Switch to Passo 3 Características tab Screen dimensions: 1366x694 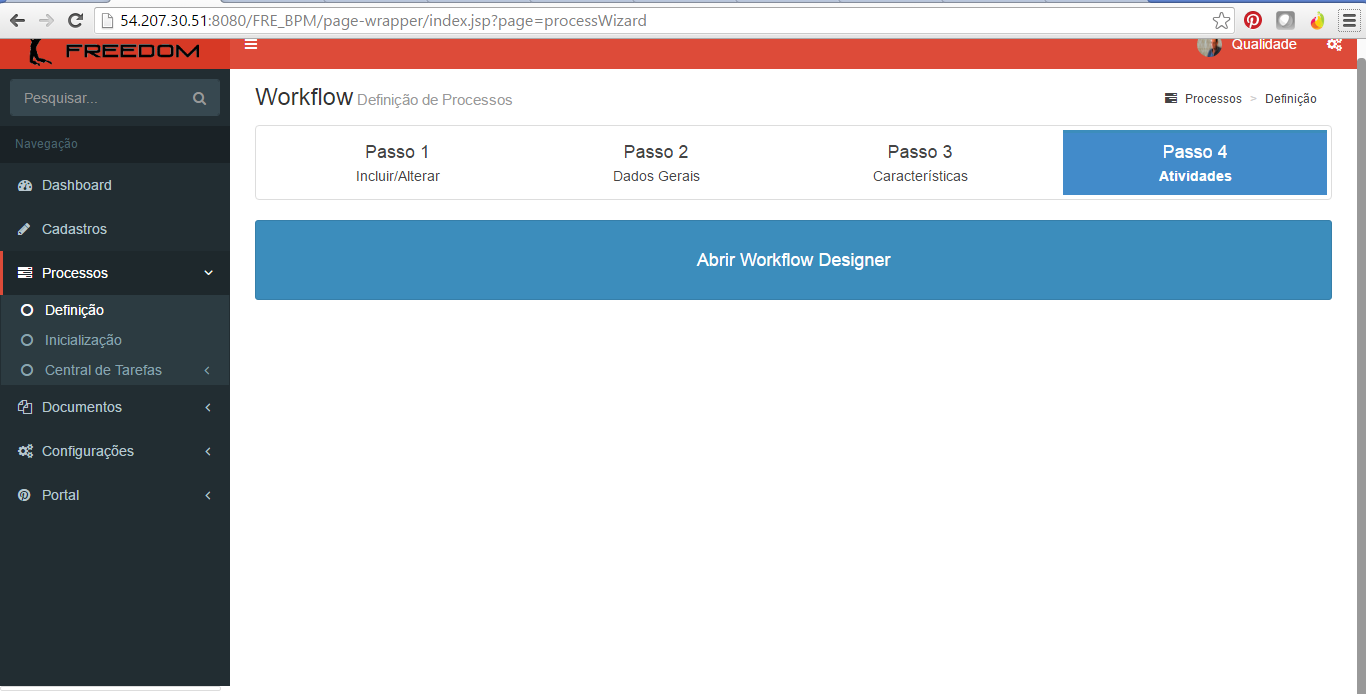[920, 163]
